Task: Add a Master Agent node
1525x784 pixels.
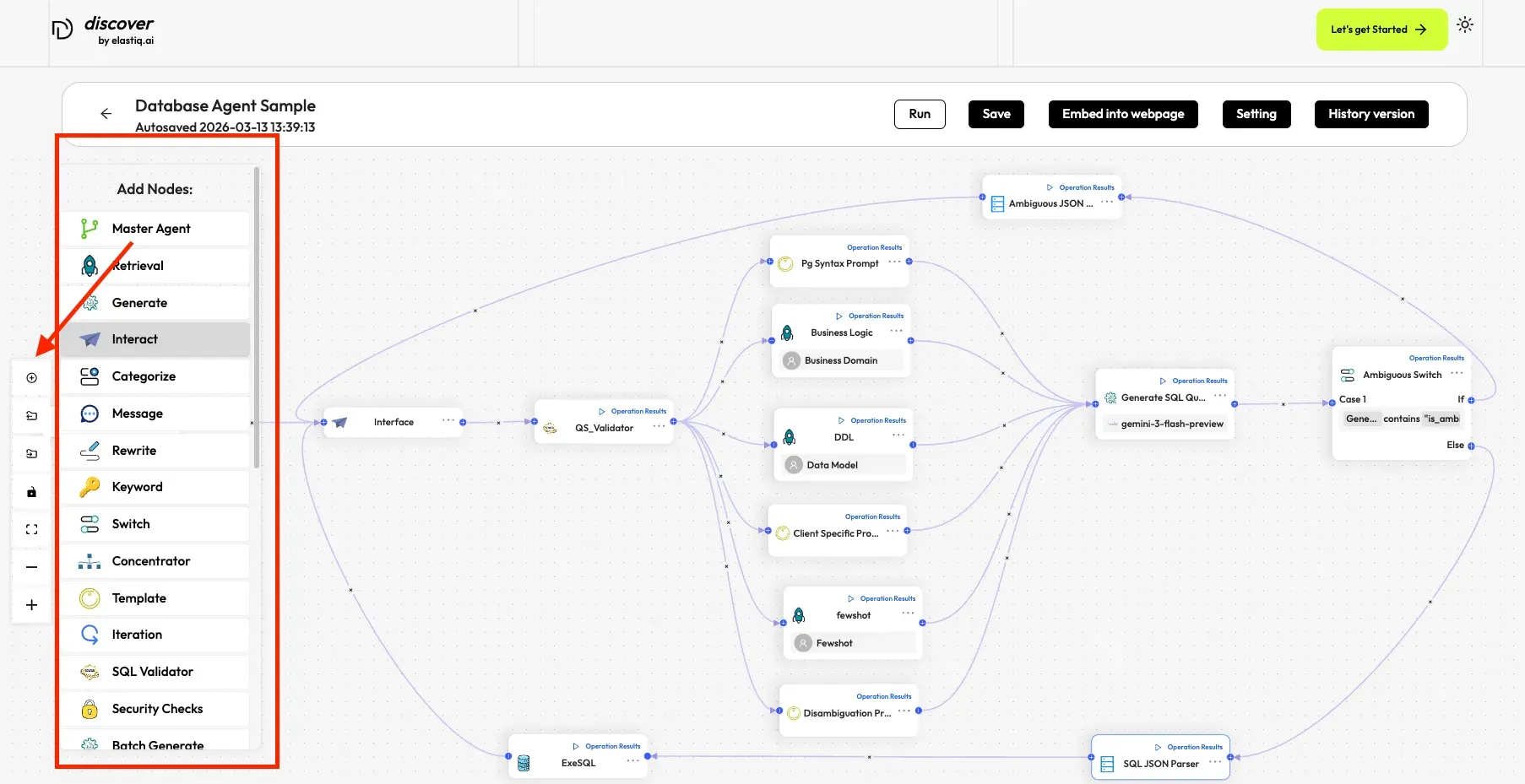Action: (152, 228)
